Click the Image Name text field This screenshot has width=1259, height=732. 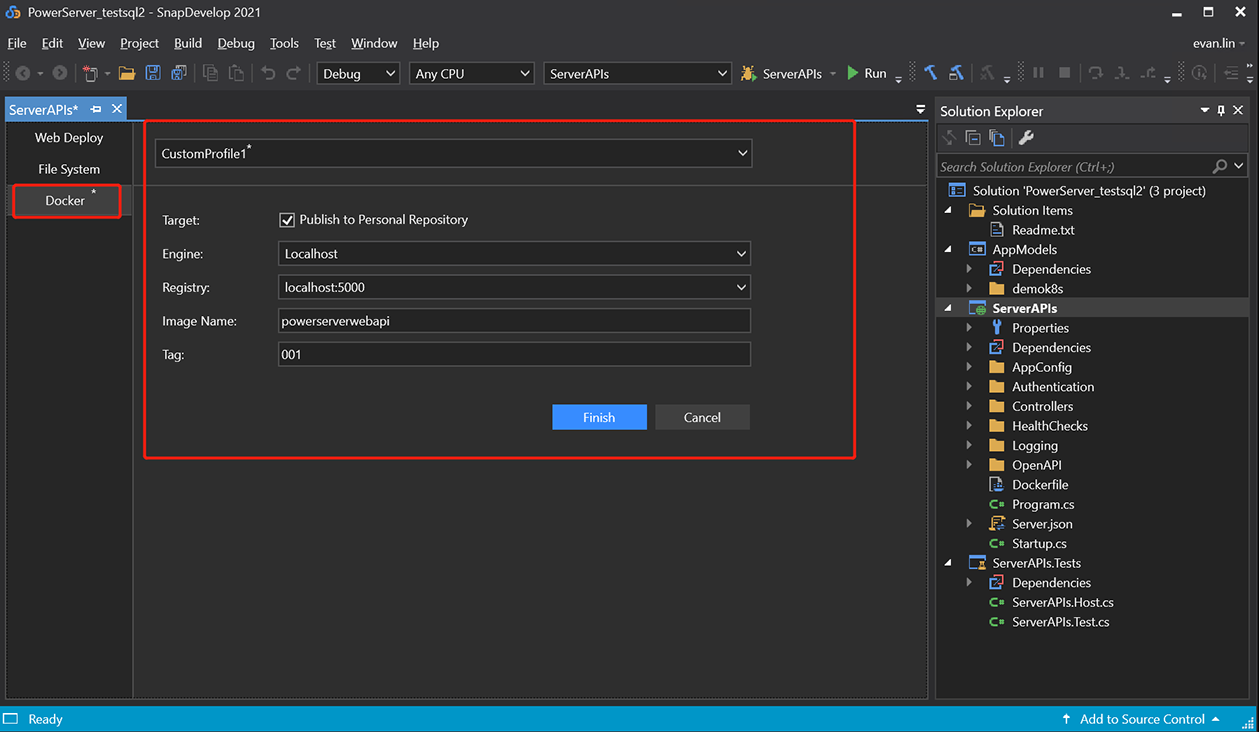click(514, 321)
